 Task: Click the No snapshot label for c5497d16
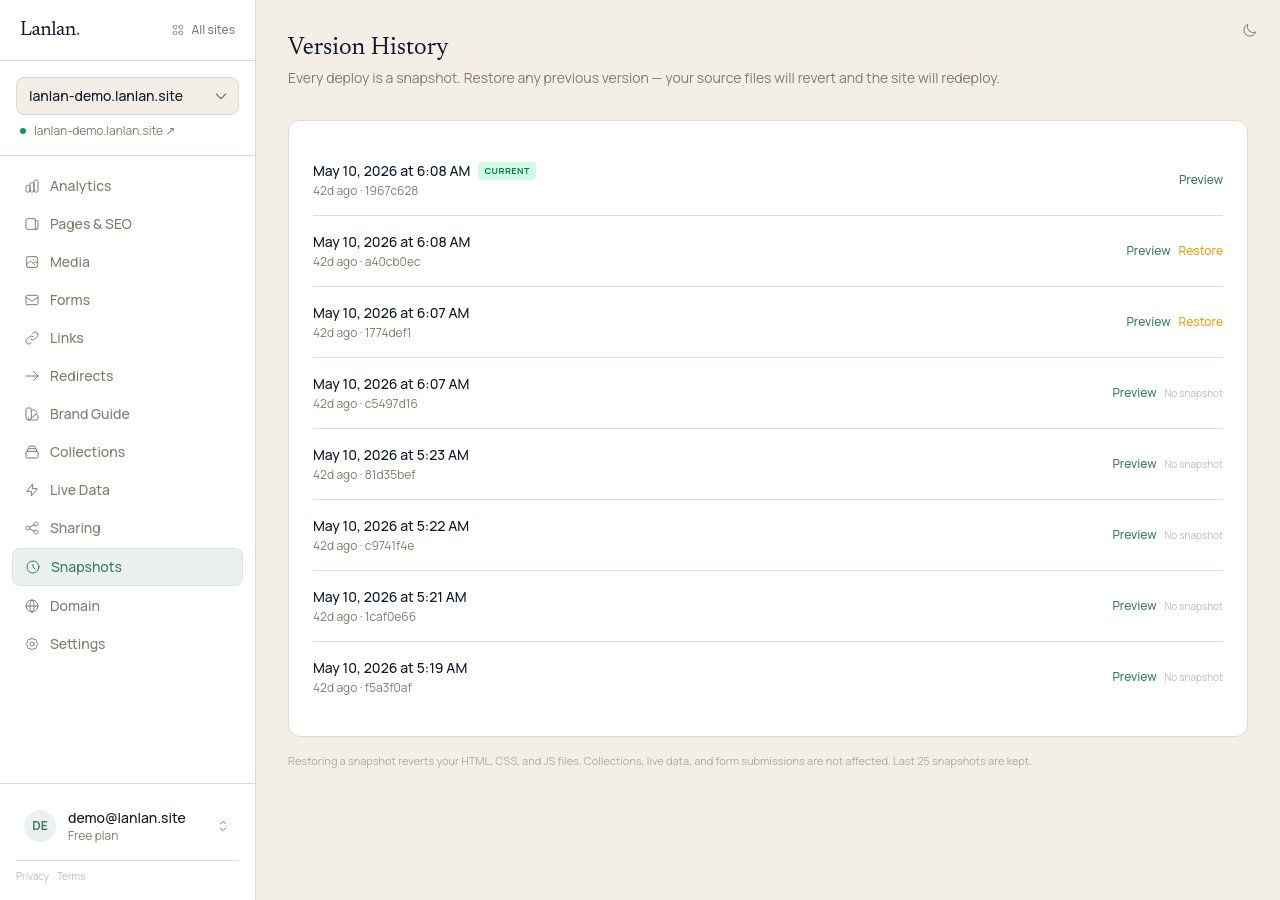[1193, 393]
